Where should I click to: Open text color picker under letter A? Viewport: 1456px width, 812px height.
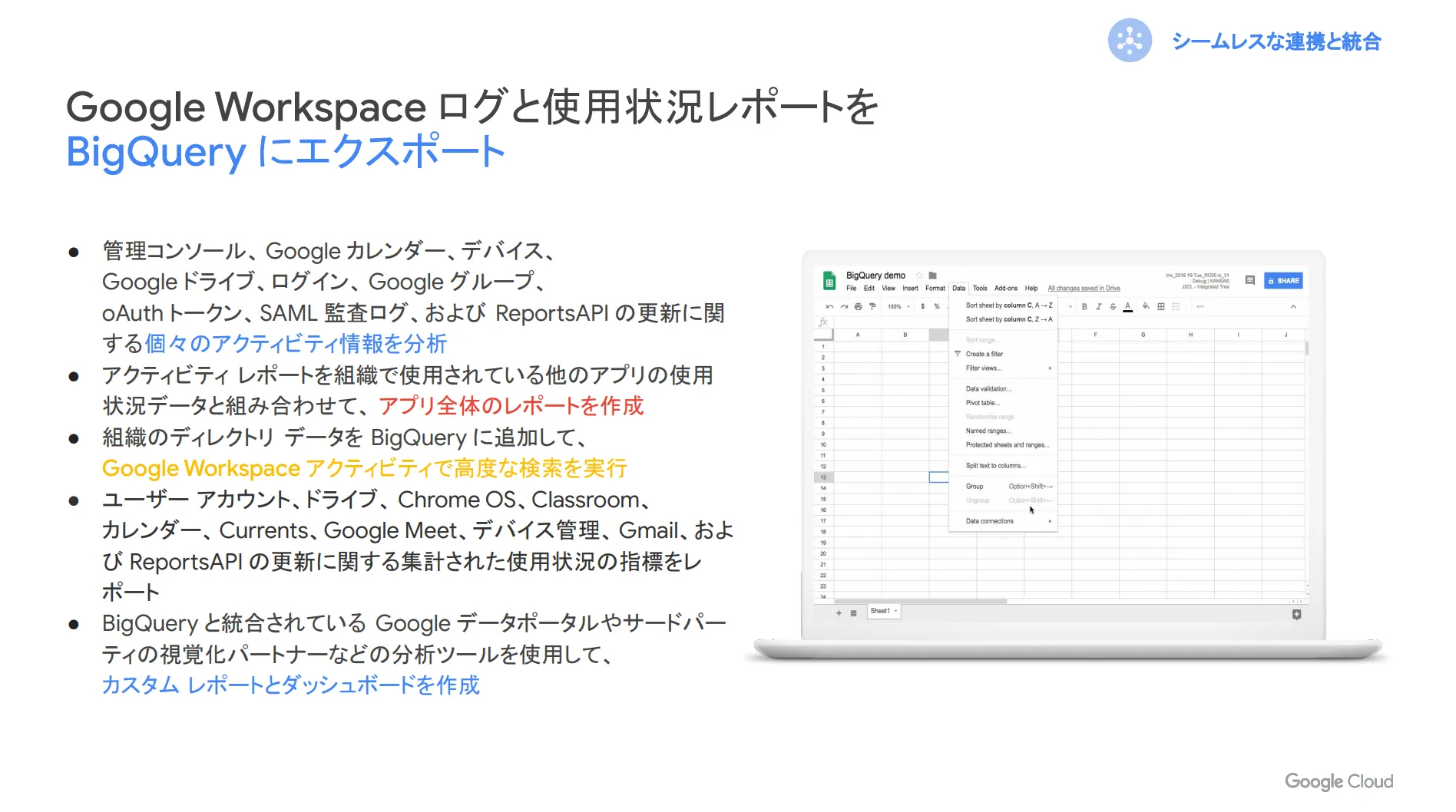coord(1128,306)
